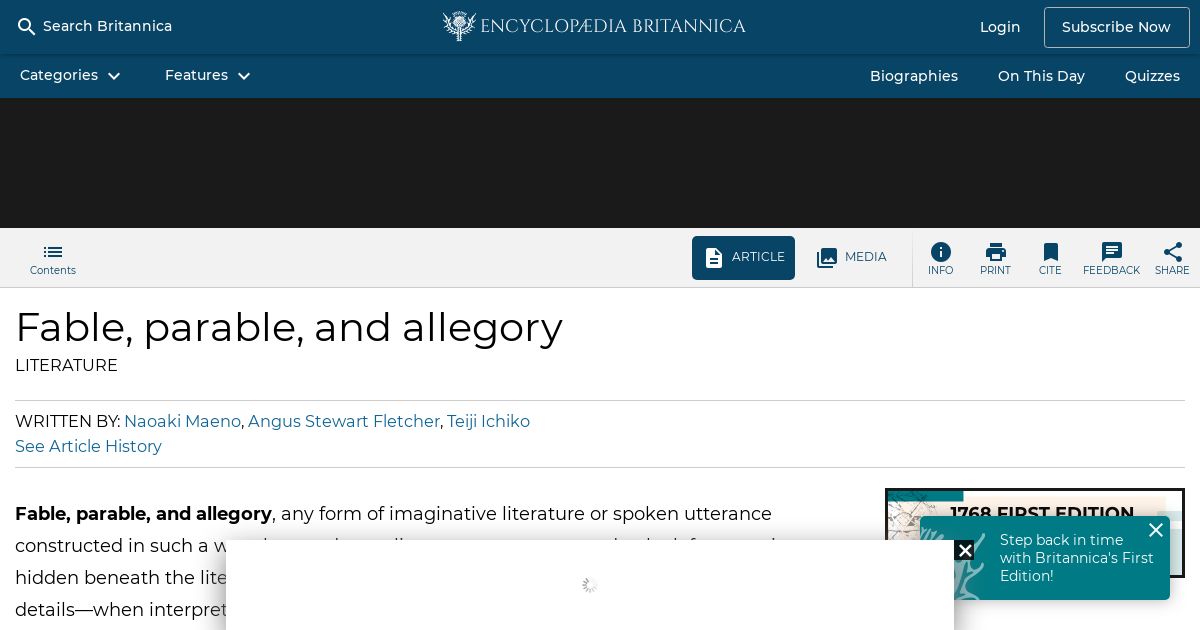This screenshot has width=1200, height=630.
Task: Expand the Features dropdown
Action: (208, 76)
